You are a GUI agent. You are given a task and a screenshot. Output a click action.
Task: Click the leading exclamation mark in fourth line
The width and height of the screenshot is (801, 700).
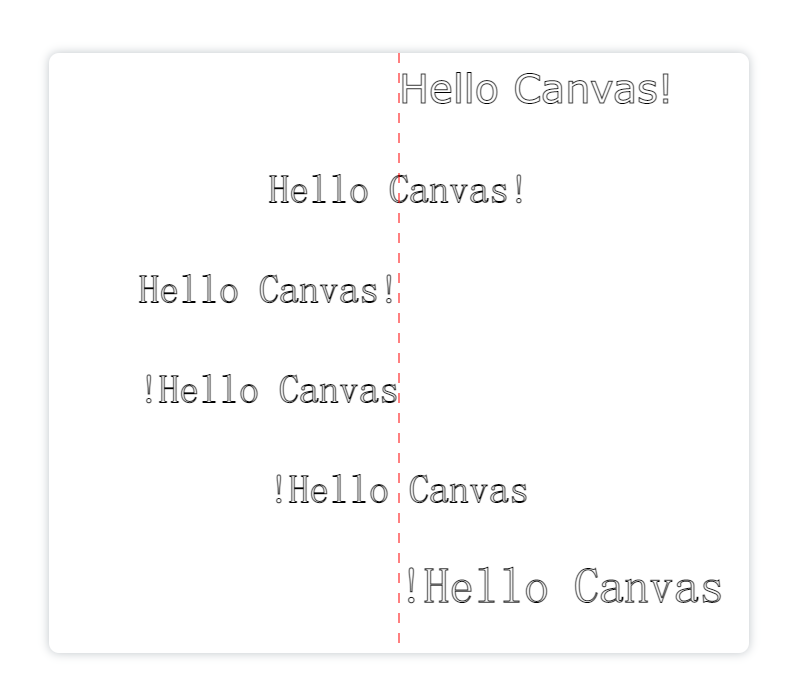[149, 389]
